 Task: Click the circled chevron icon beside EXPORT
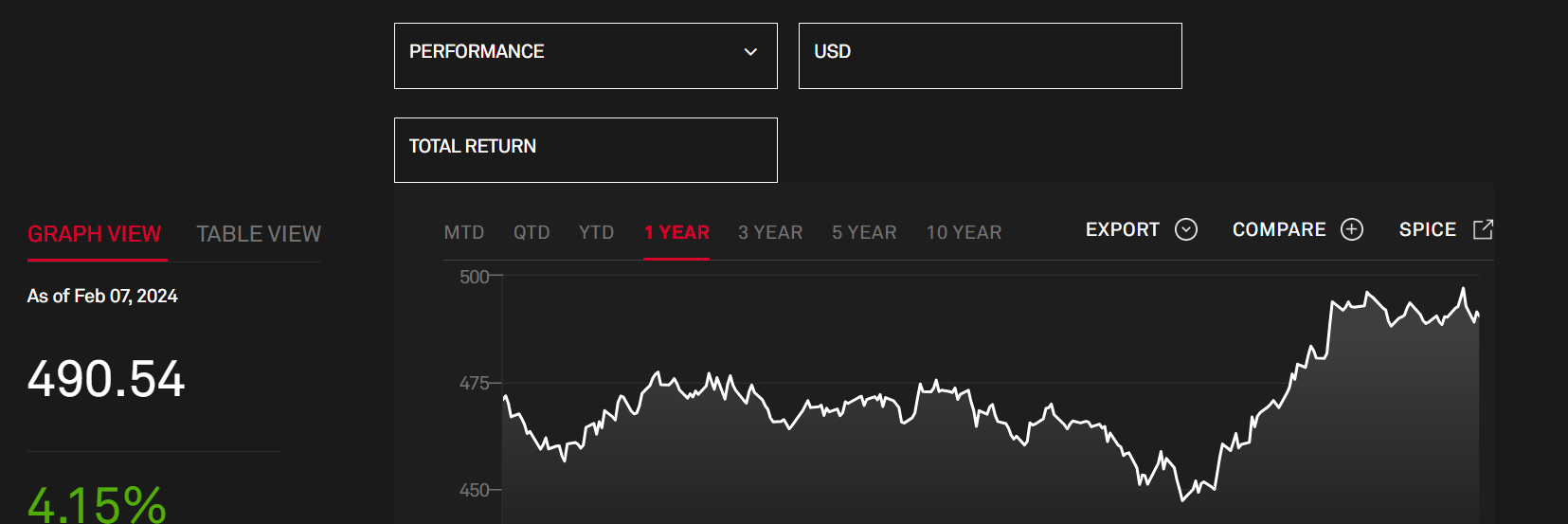pyautogui.click(x=1185, y=230)
